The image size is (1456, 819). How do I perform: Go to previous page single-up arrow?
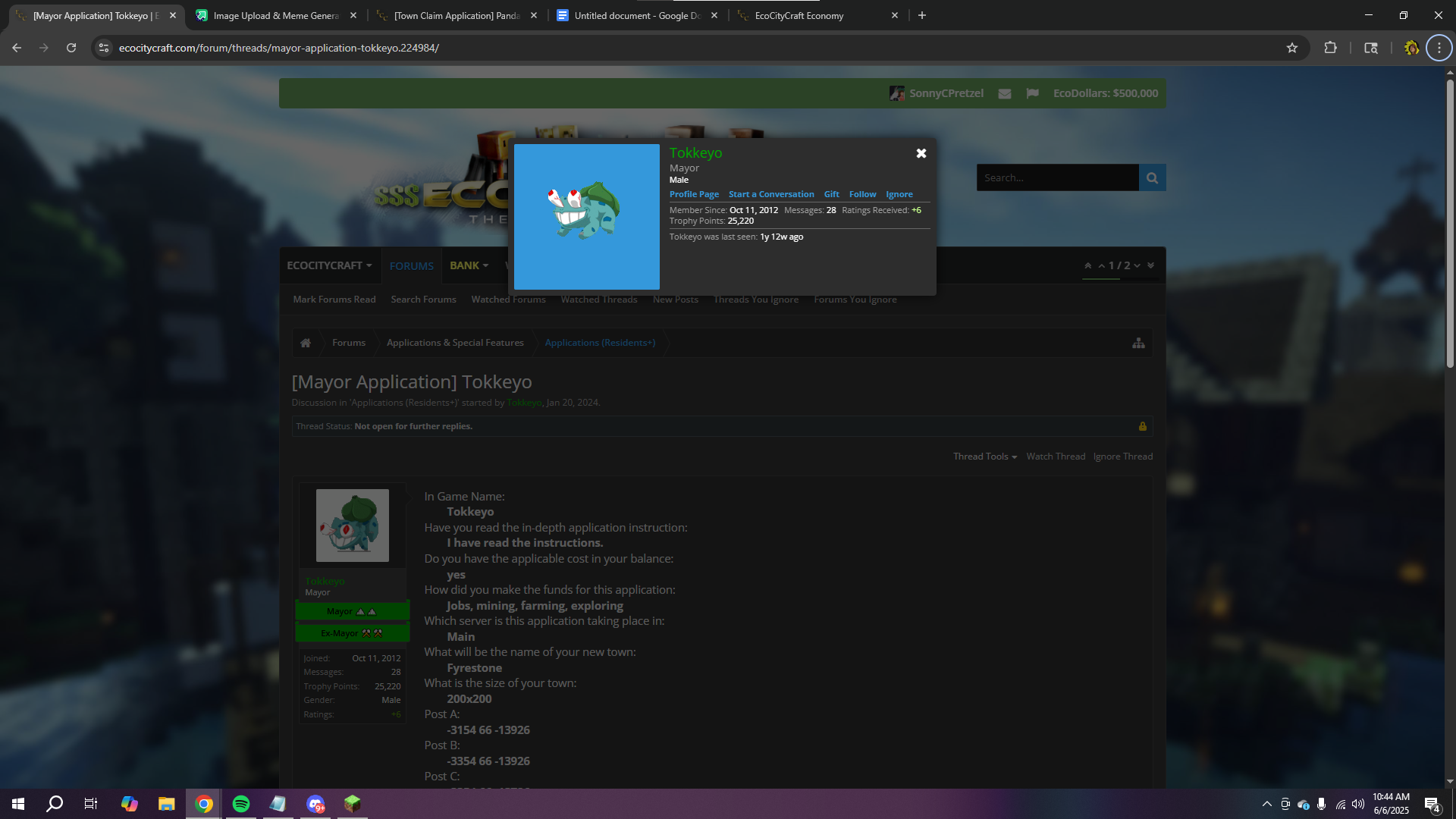(x=1102, y=265)
